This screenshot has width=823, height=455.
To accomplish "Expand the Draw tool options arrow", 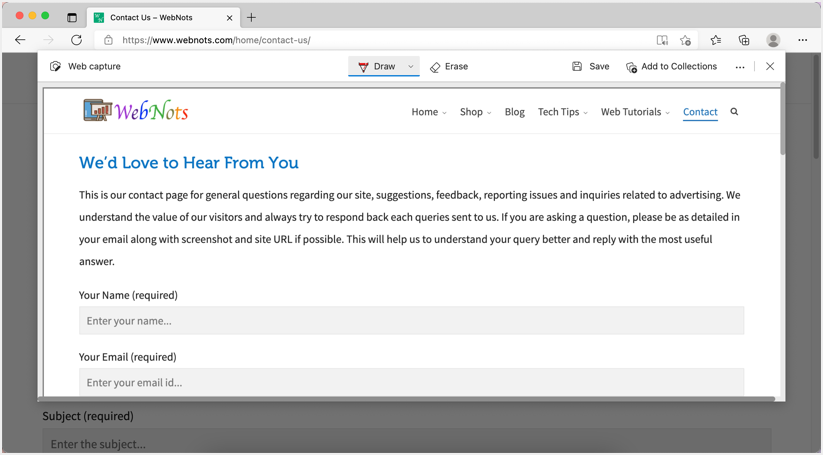I will click(411, 67).
